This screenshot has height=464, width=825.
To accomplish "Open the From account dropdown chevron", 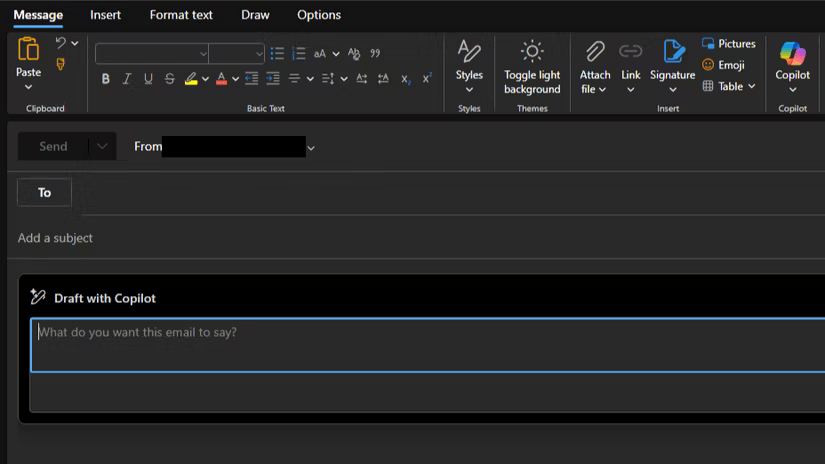I will pyautogui.click(x=311, y=148).
